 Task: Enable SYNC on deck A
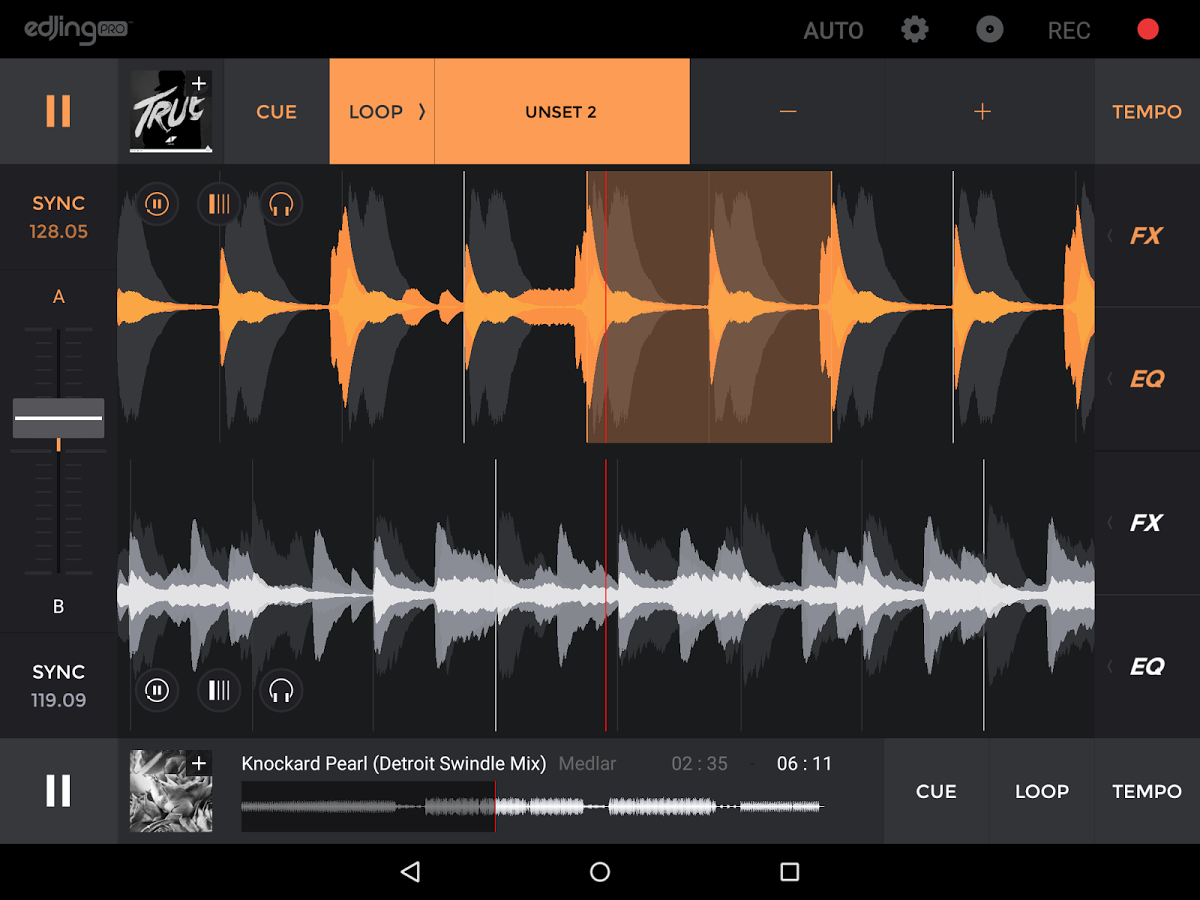coord(58,216)
